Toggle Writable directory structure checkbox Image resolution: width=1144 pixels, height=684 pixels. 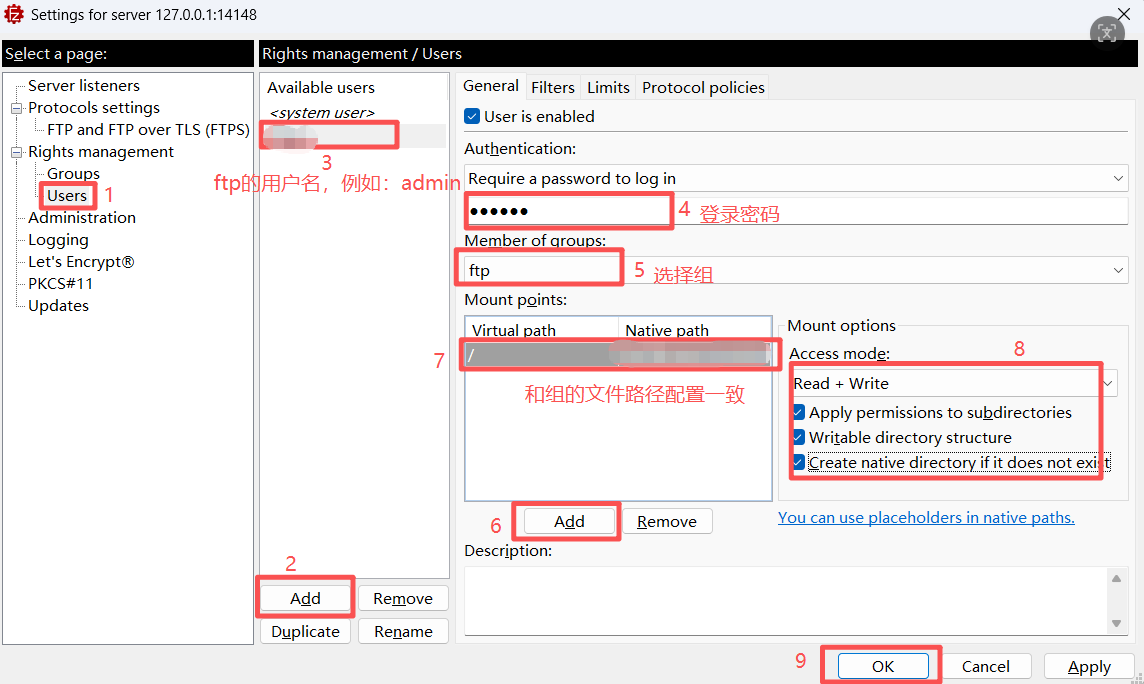tap(799, 438)
